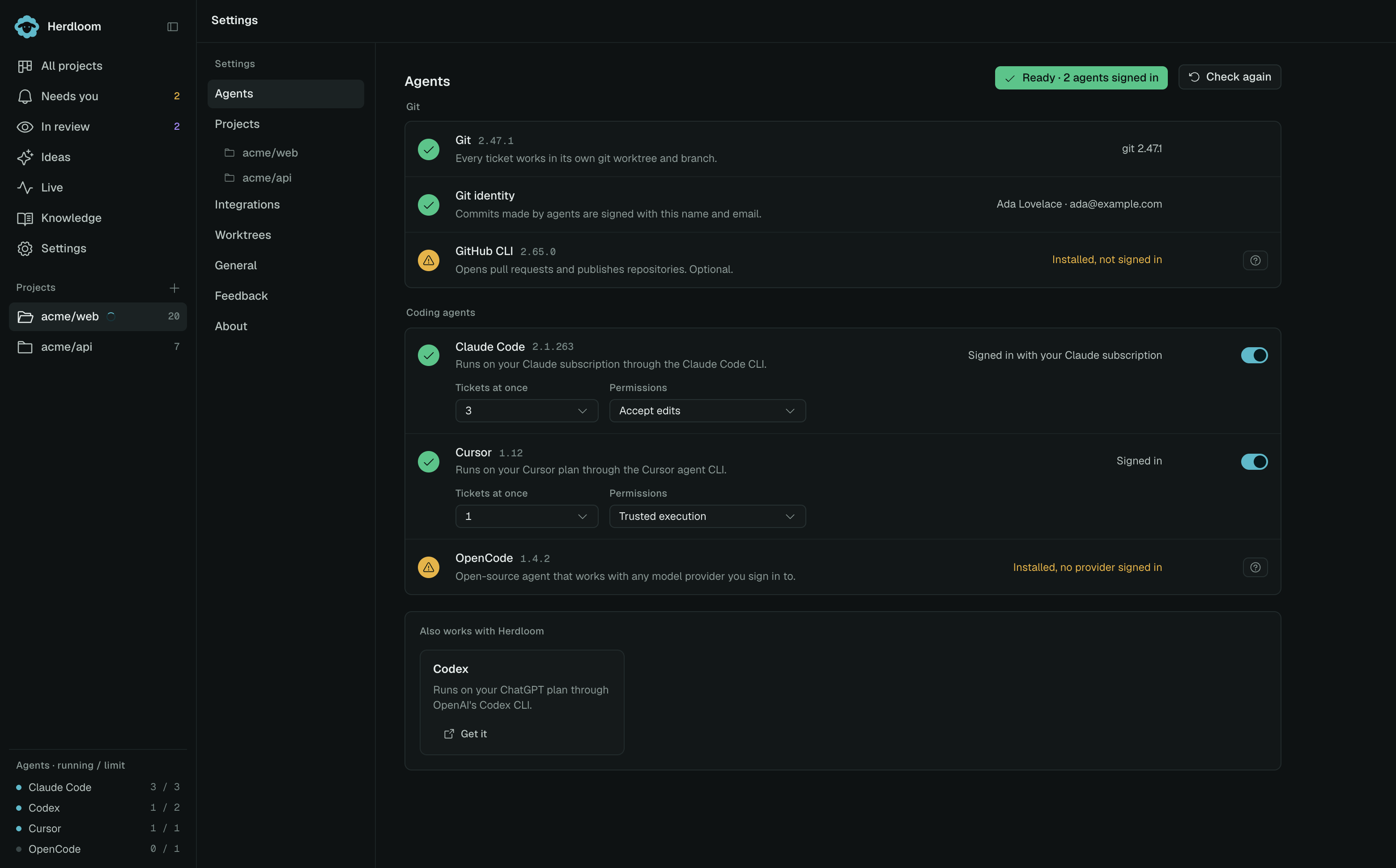
Task: Click Cursor row in agents footer
Action: 98,828
